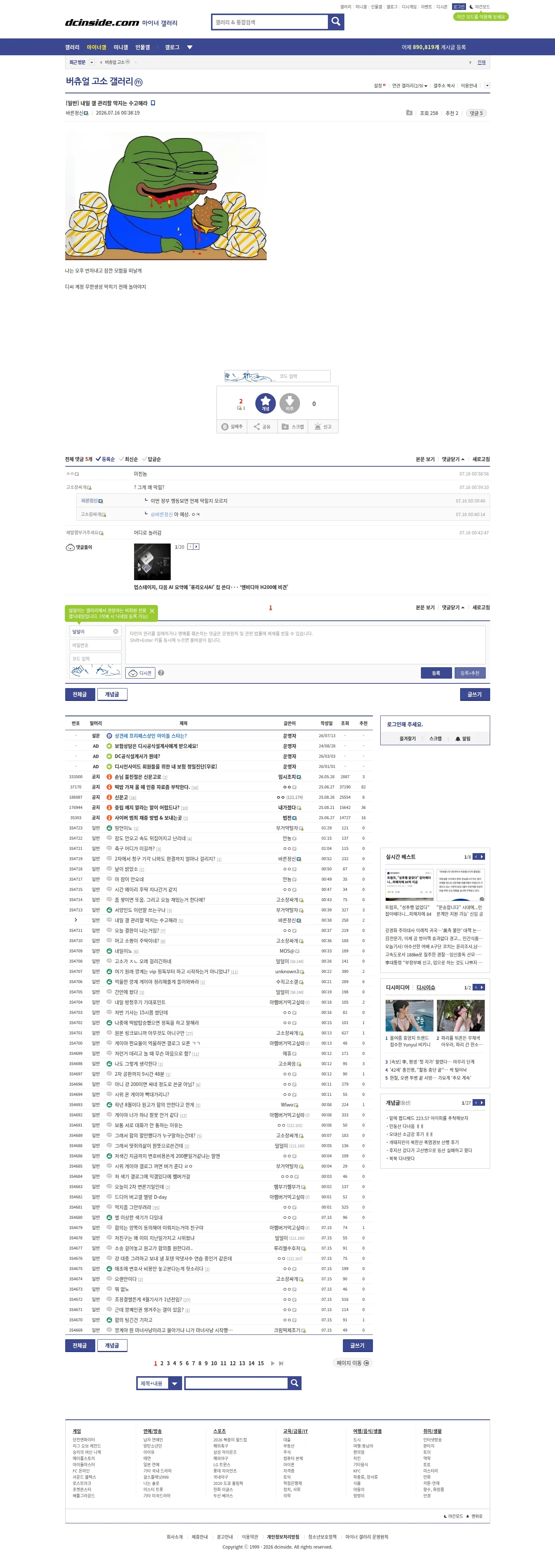Sort comments by 답글순

152,459
